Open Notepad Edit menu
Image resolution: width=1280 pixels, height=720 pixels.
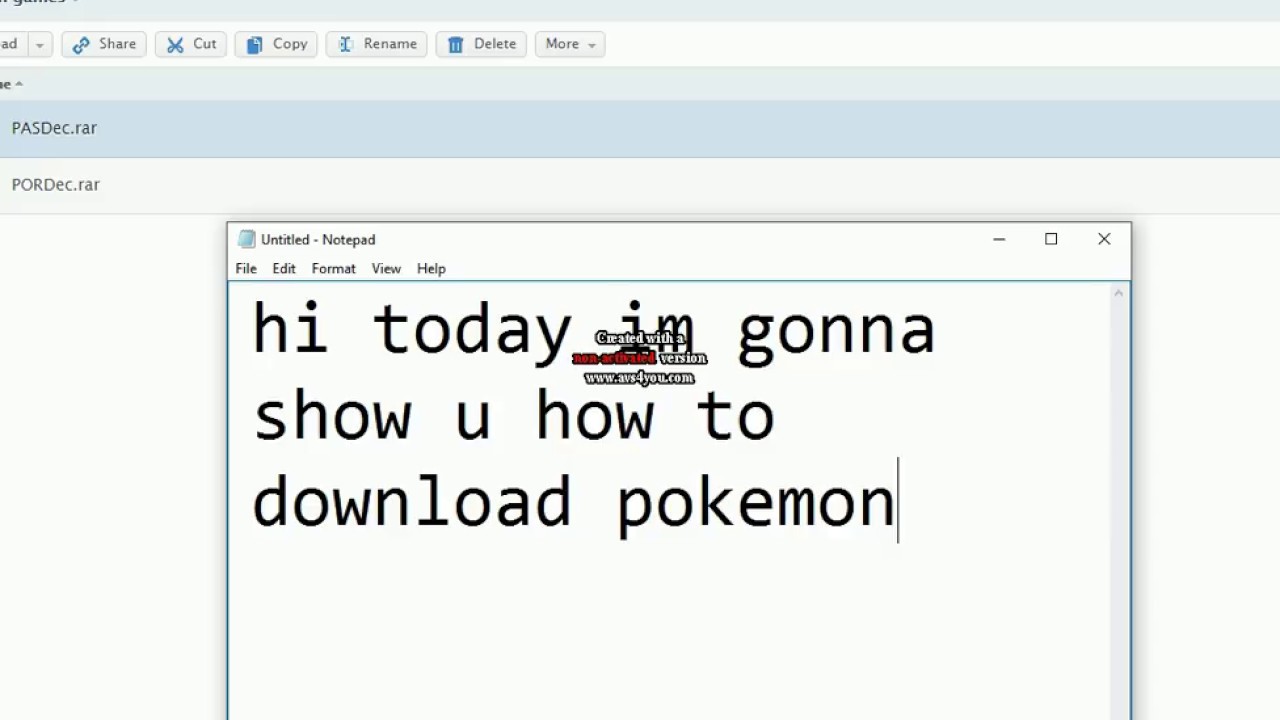[x=284, y=268]
